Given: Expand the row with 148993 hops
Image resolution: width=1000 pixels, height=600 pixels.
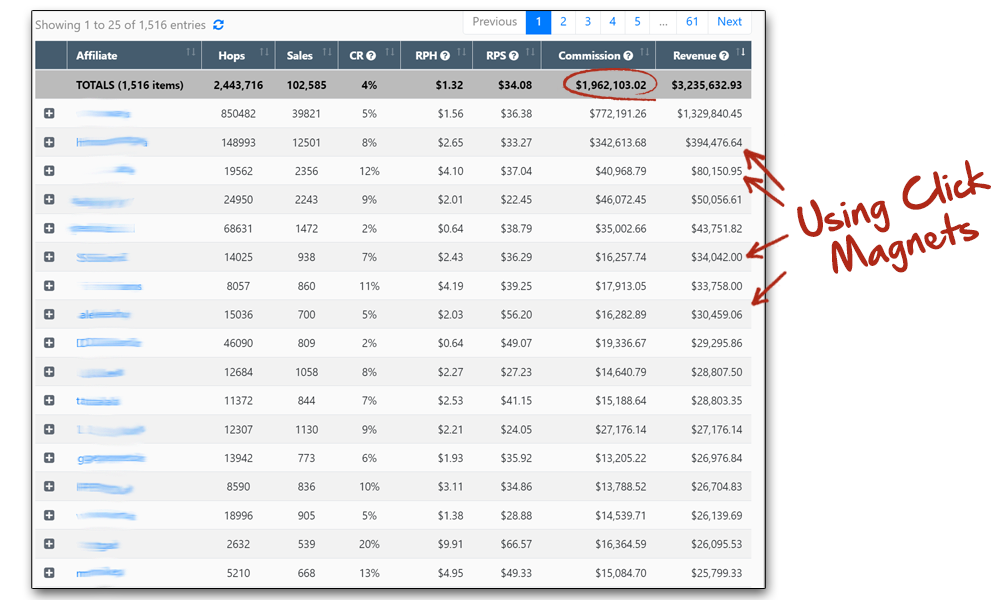Looking at the screenshot, I should (49, 142).
